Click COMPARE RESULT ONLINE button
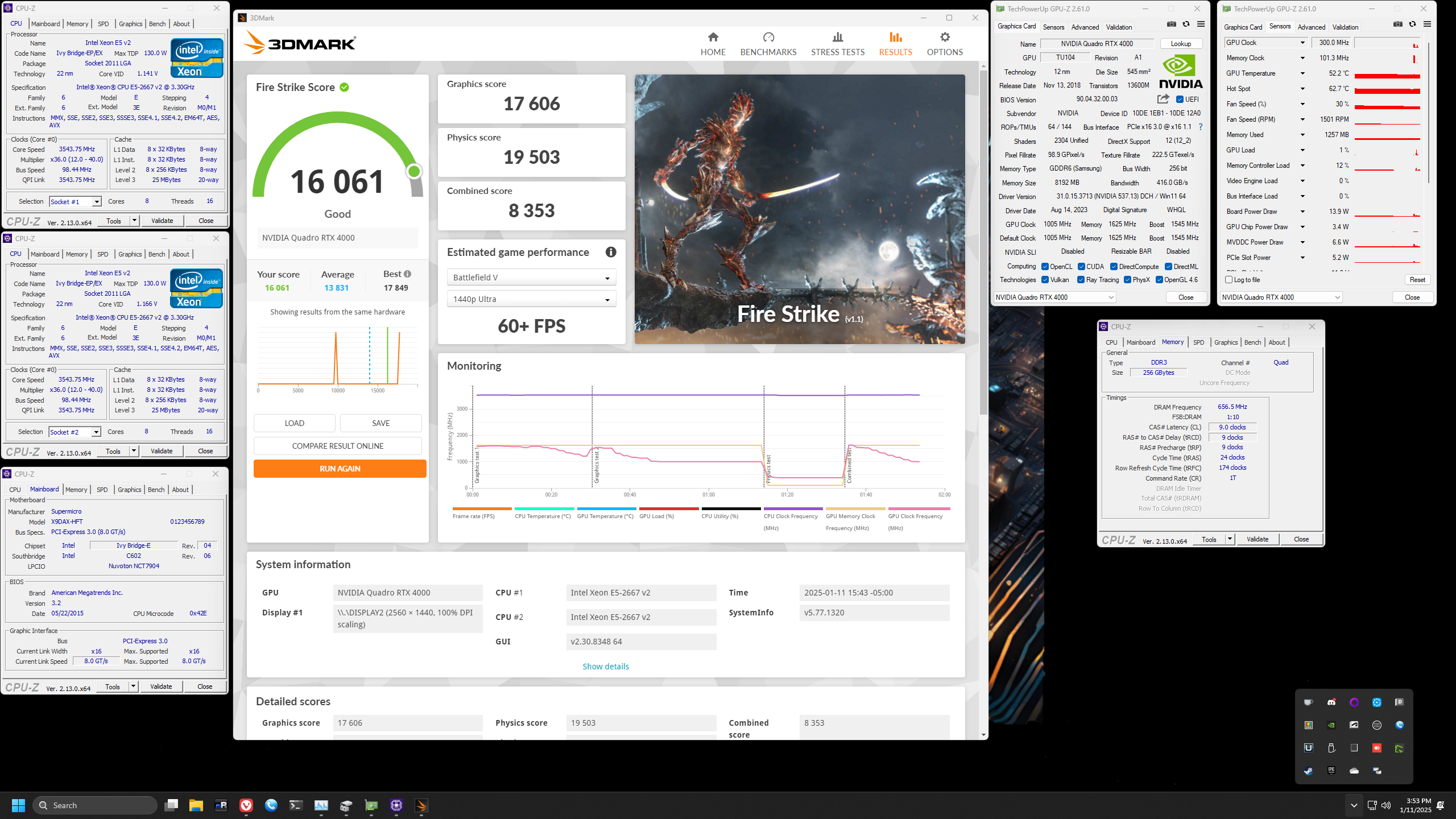This screenshot has height=819, width=1456. pos(338,446)
